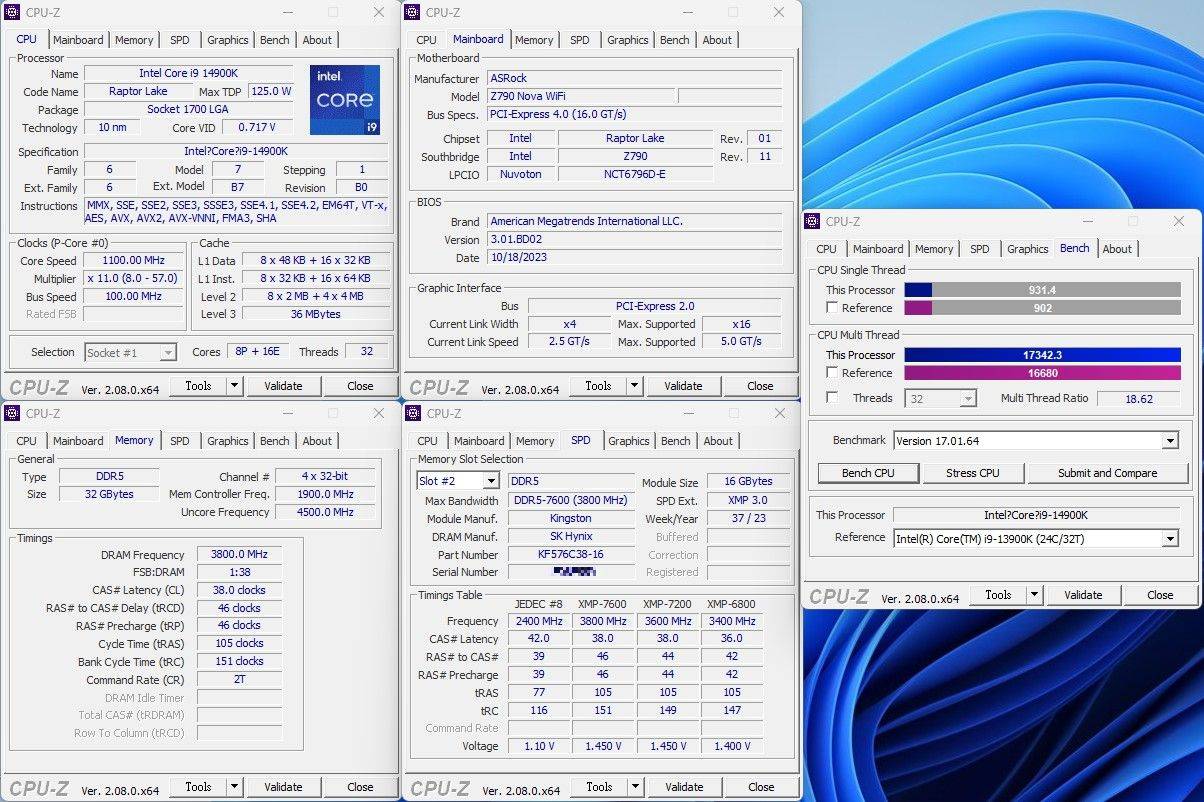1204x802 pixels.
Task: Enable the Reference checkbox under CPU Multi Thread
Action: point(832,373)
